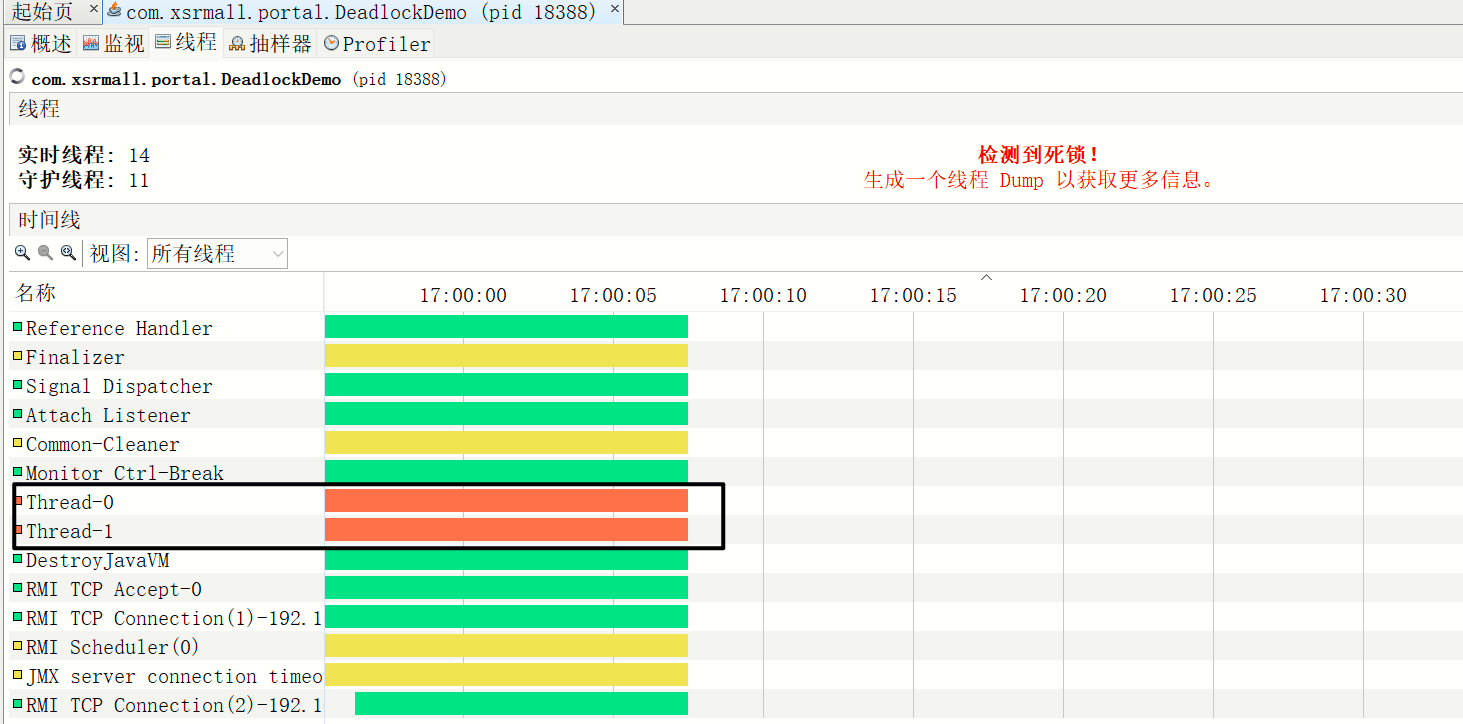Screen dimensions: 1463x724
Task: Click the green Reference Handler timeline bar
Action: [x=506, y=327]
